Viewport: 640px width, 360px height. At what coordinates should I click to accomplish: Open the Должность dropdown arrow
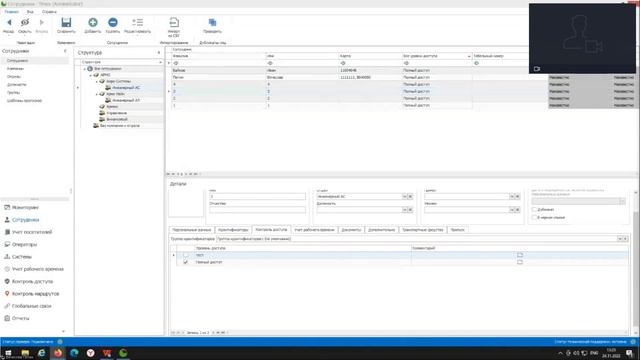(404, 210)
